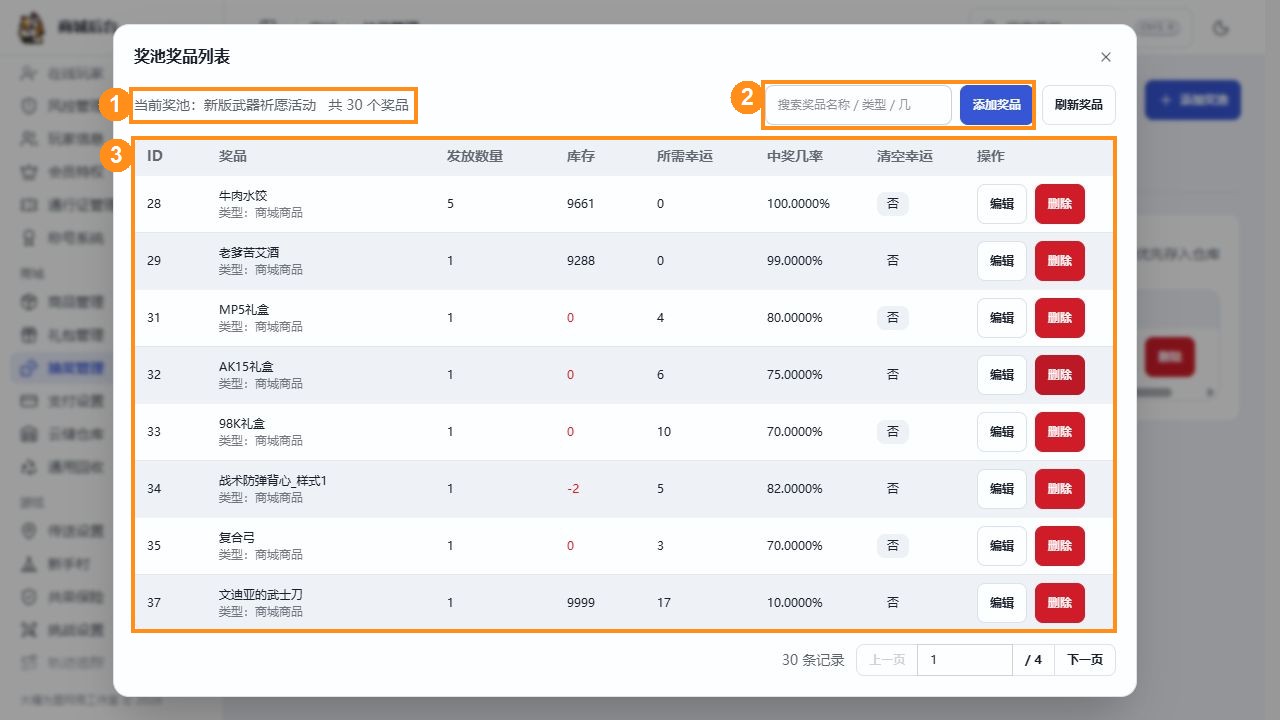1280x720 pixels.
Task: Open 编辑 for 老爹苦艾酒
Action: 1002,261
